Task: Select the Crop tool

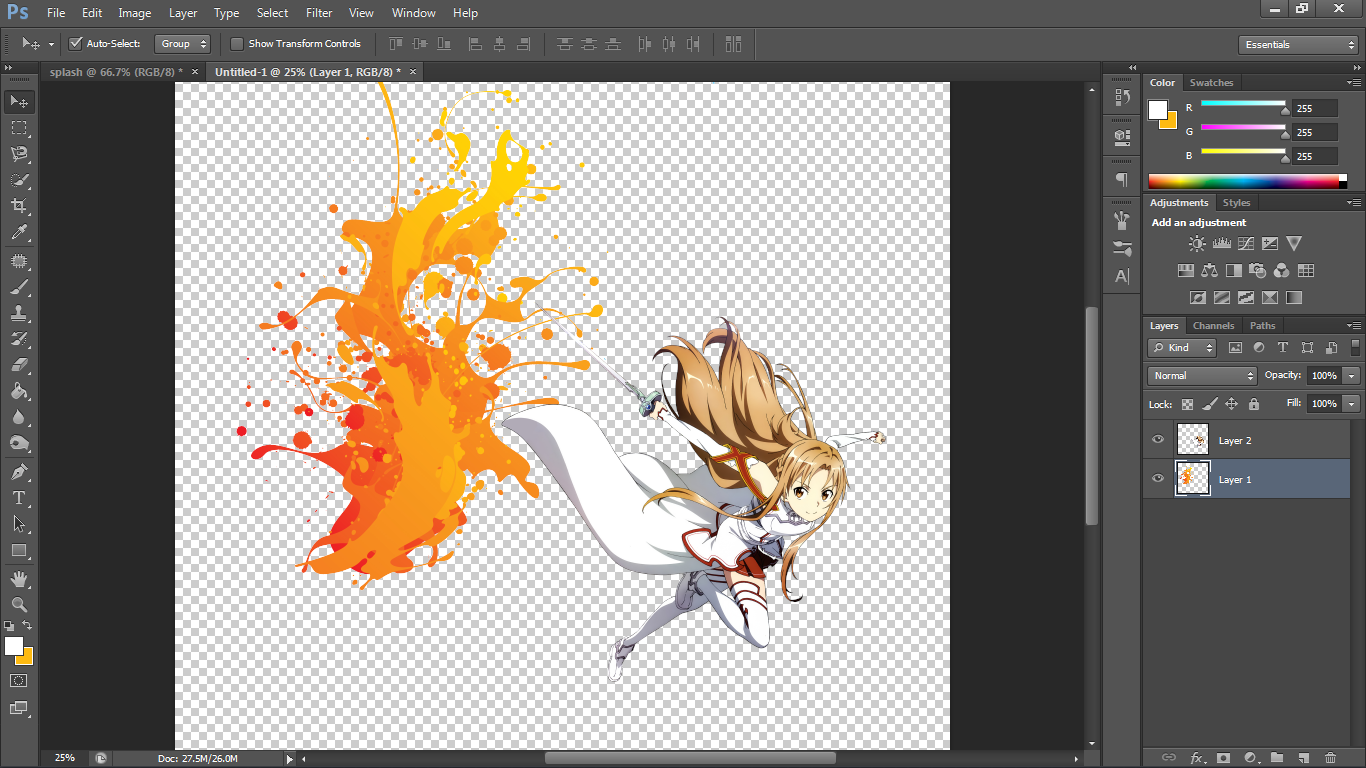Action: click(18, 205)
